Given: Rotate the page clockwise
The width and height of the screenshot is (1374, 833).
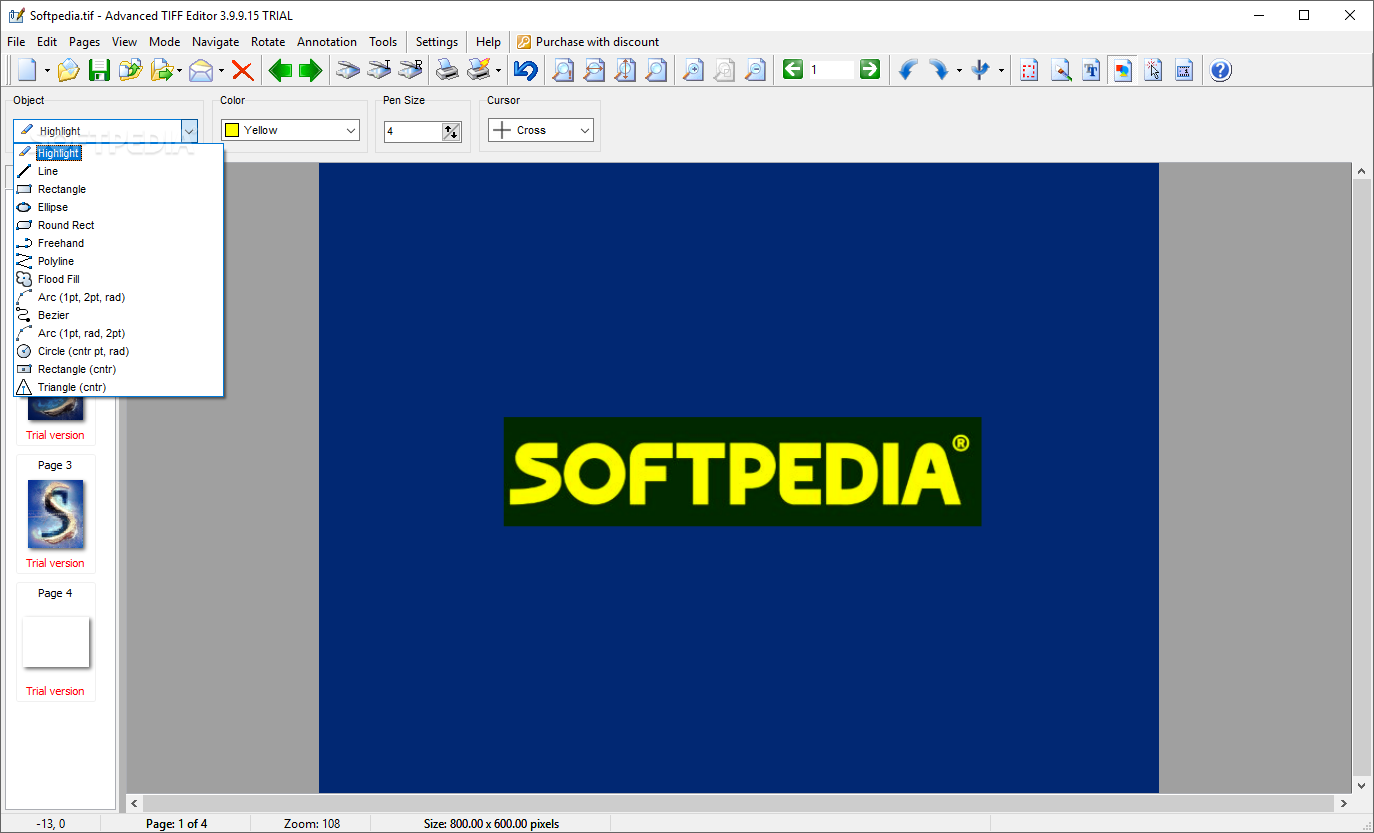Looking at the screenshot, I should click(x=939, y=70).
